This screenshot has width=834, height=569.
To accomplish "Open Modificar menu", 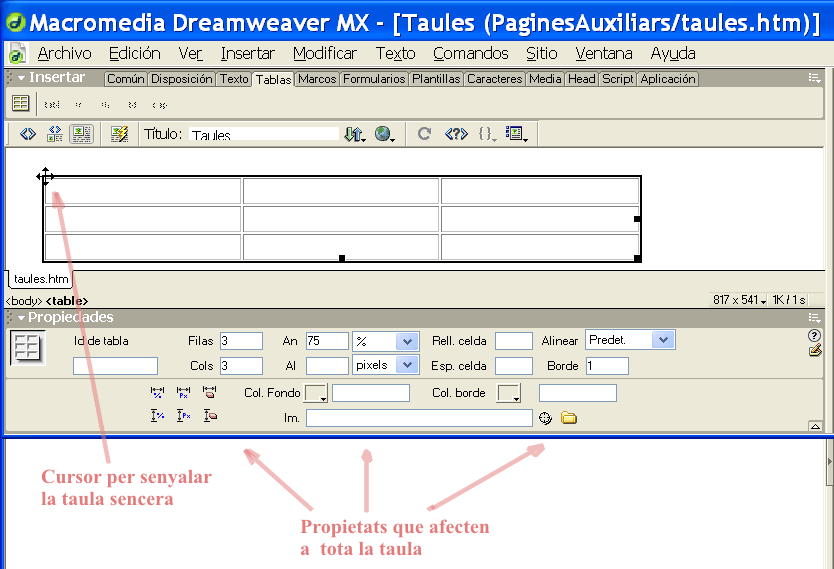I will pyautogui.click(x=325, y=53).
